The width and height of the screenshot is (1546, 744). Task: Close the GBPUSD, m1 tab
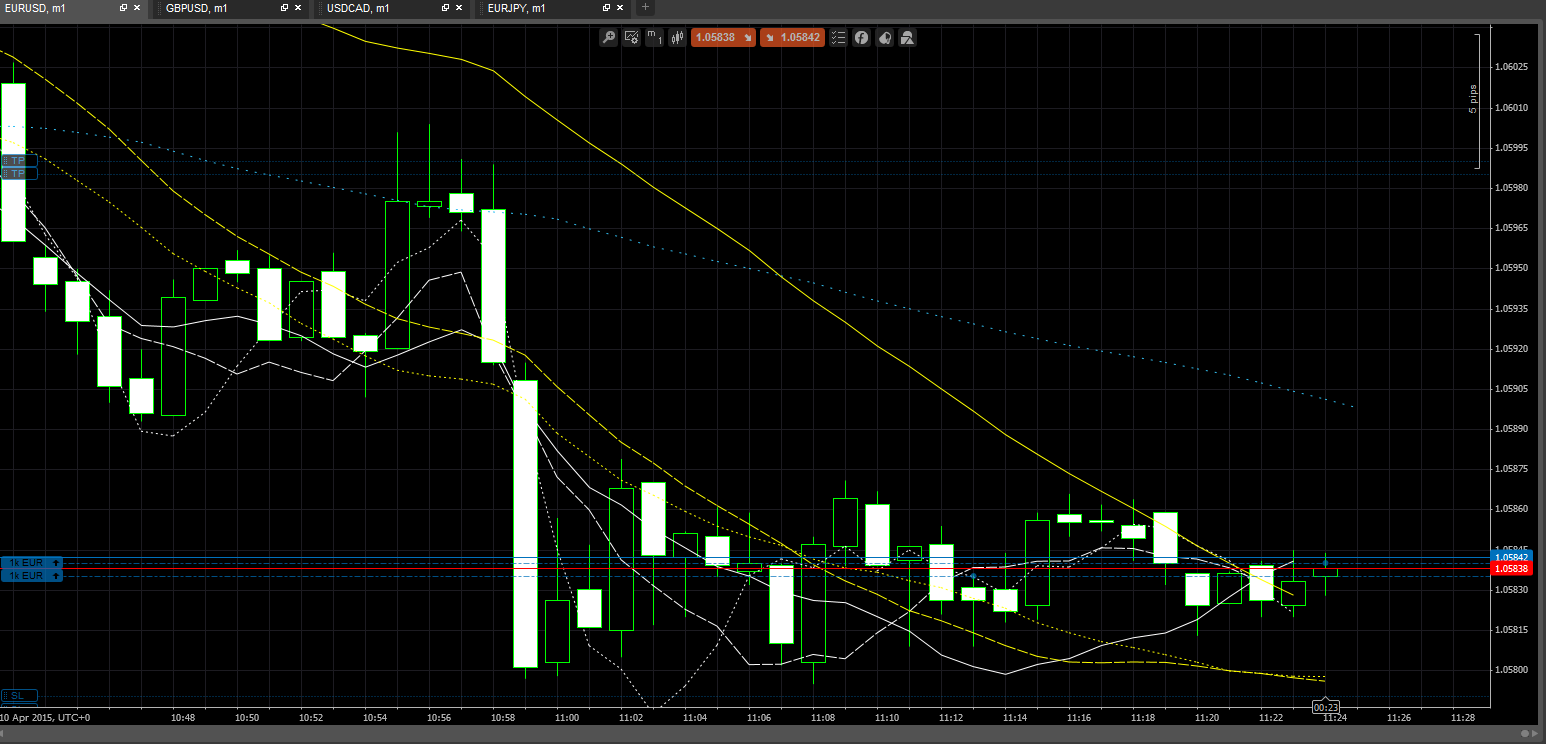(299, 8)
